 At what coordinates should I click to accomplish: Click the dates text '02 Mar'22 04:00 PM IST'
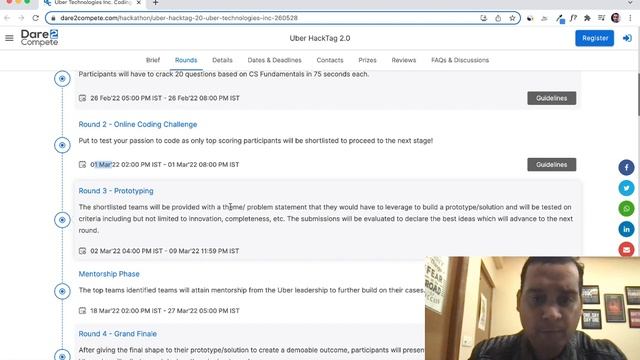[126, 251]
